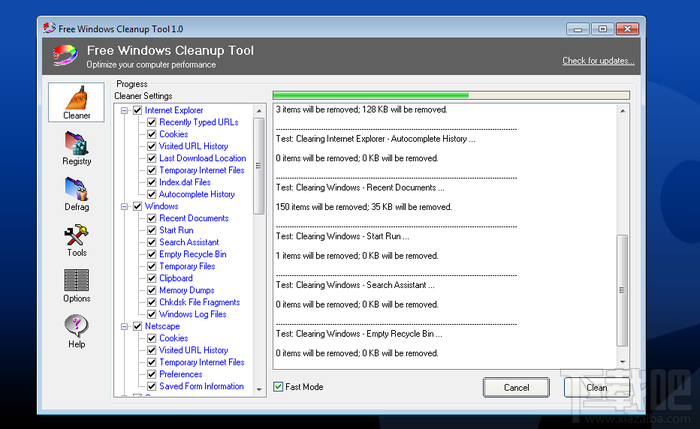Click up arrow of log output scrollbar
Viewport: 700px width, 429px height.
(622, 111)
